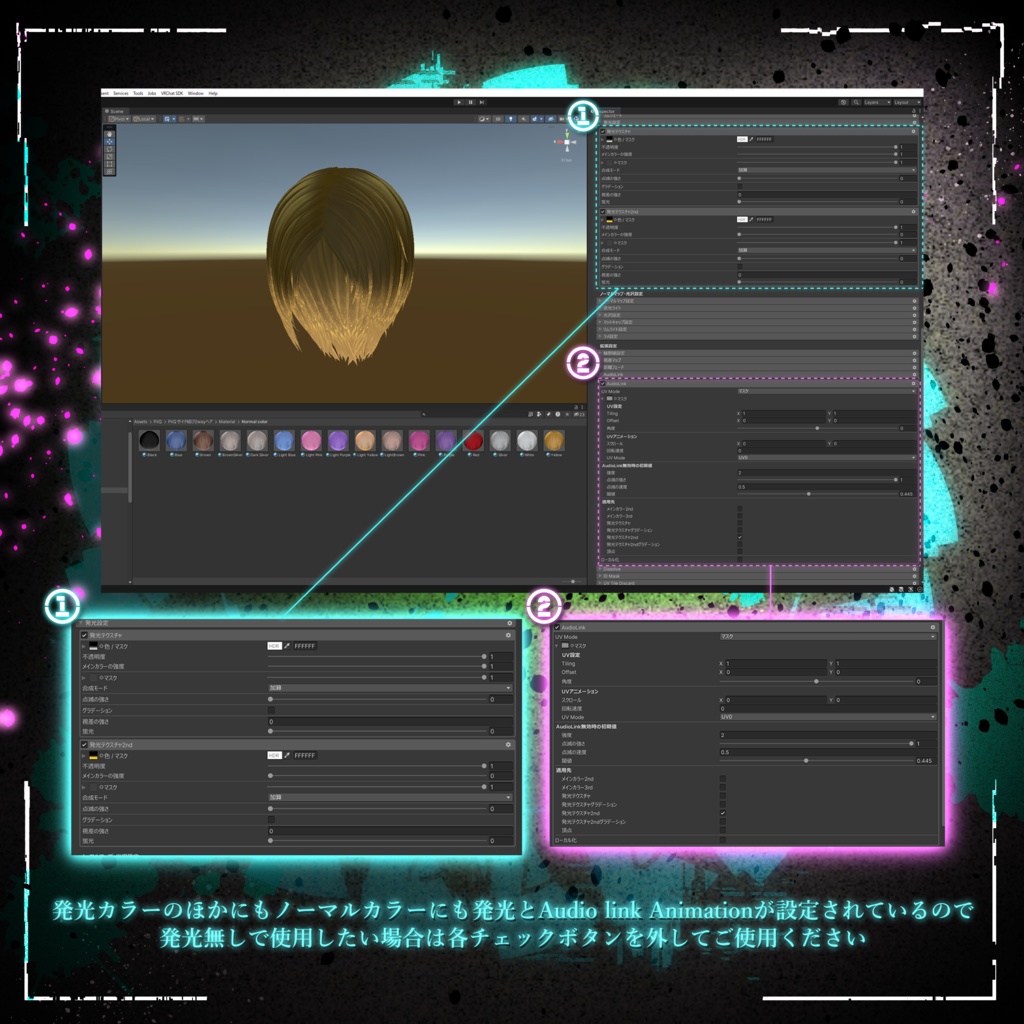Uncheck the enlarged 発光テクスチャ checkbox
This screenshot has height=1024, width=1024.
[x=84, y=635]
